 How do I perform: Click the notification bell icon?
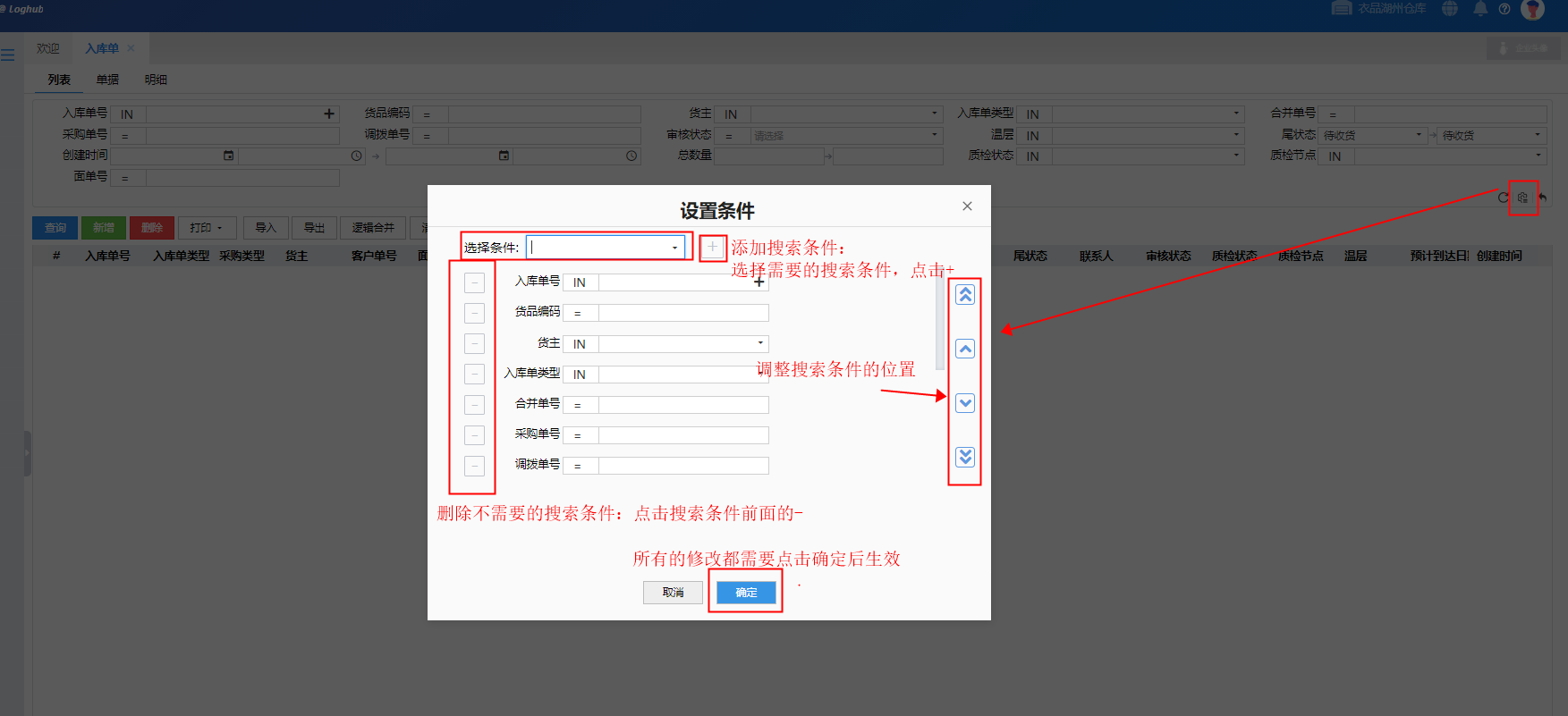click(1480, 9)
